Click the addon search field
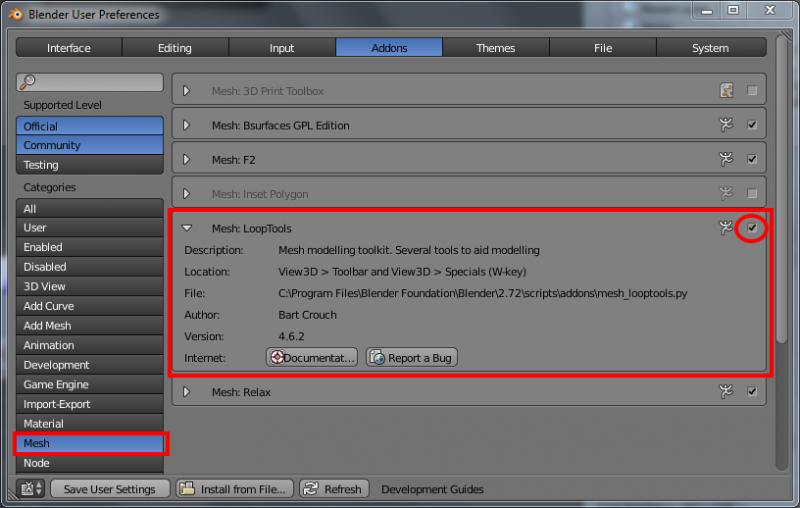The image size is (800, 508). click(x=90, y=82)
